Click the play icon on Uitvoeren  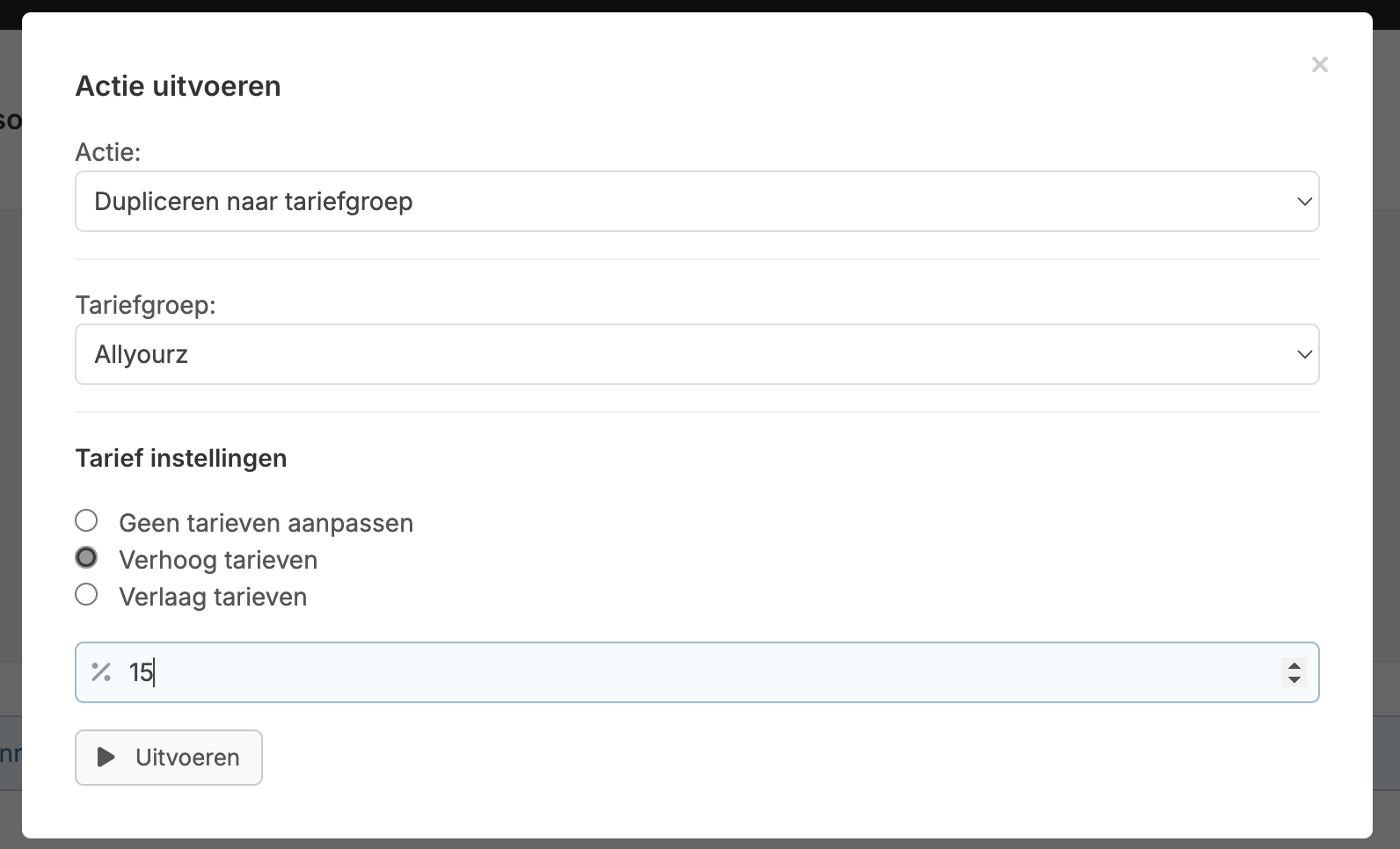pyautogui.click(x=106, y=757)
